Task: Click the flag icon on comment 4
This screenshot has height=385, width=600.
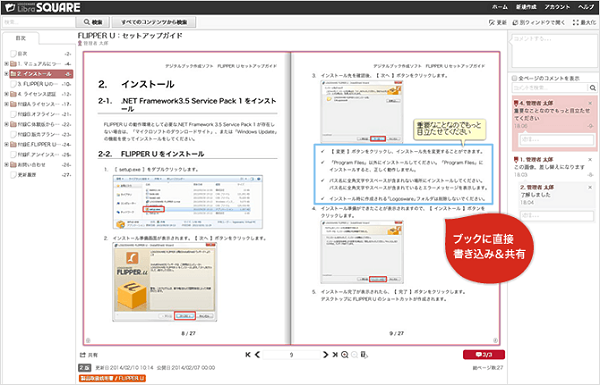Action: pos(516,103)
